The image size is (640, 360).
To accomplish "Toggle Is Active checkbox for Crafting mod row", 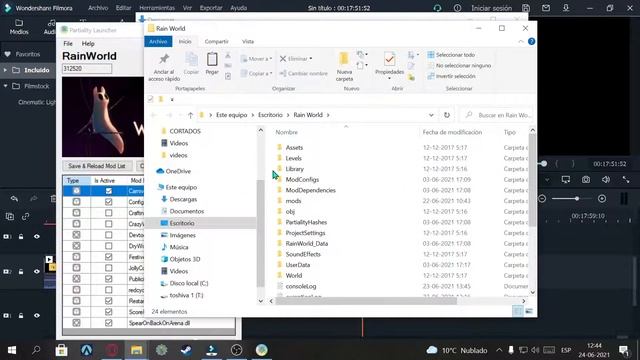I will pos(109,213).
